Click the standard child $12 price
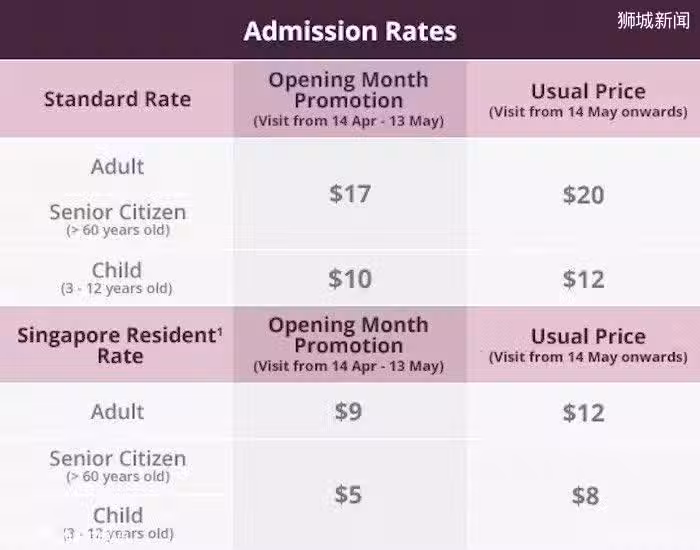This screenshot has width=700, height=550. [583, 279]
